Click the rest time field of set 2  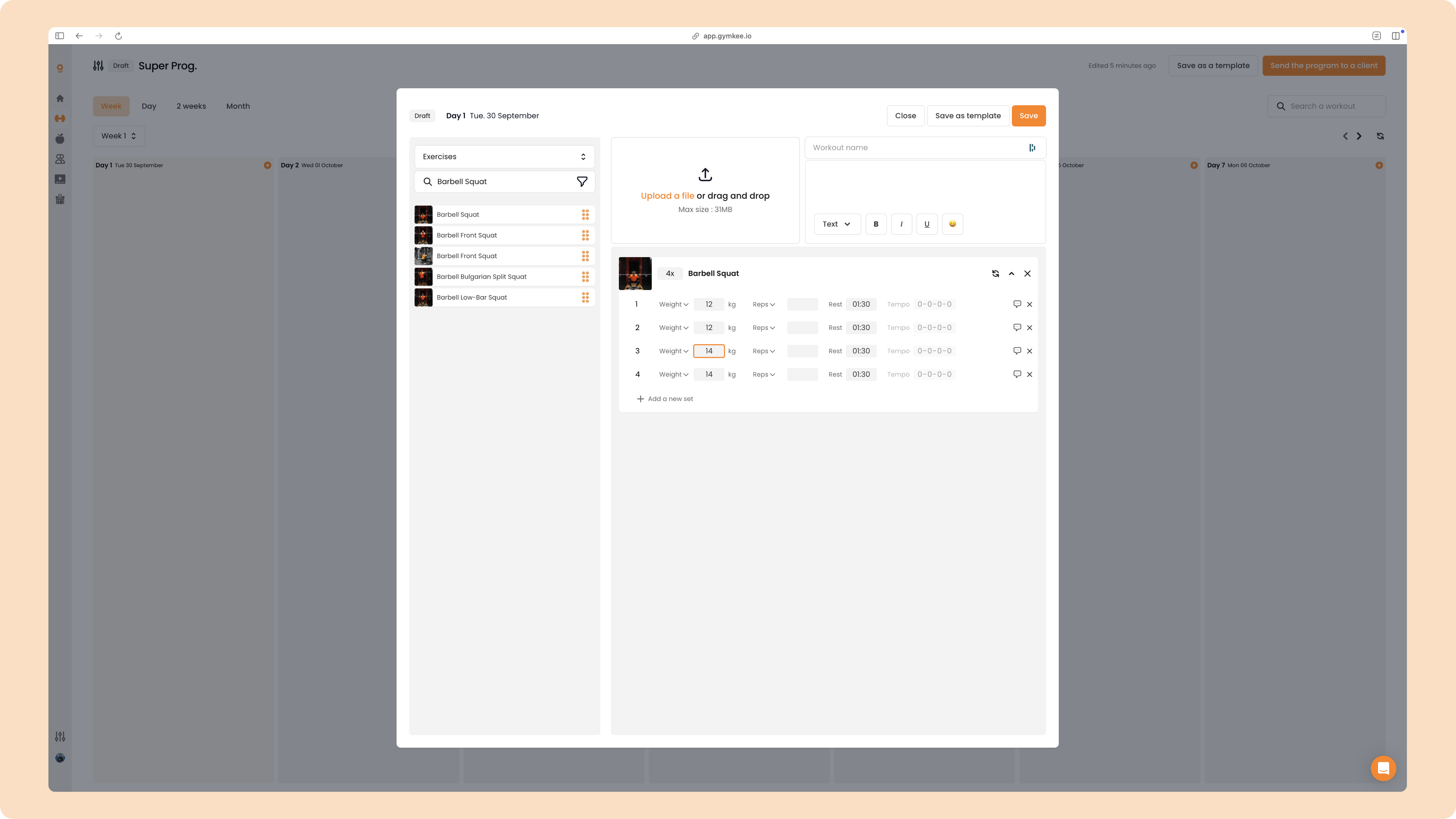[861, 328]
